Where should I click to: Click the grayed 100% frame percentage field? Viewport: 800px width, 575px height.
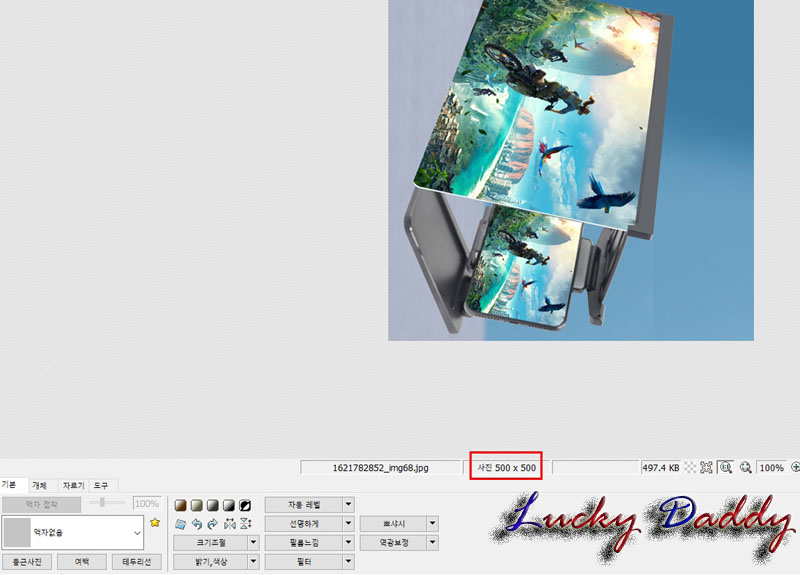click(x=147, y=504)
